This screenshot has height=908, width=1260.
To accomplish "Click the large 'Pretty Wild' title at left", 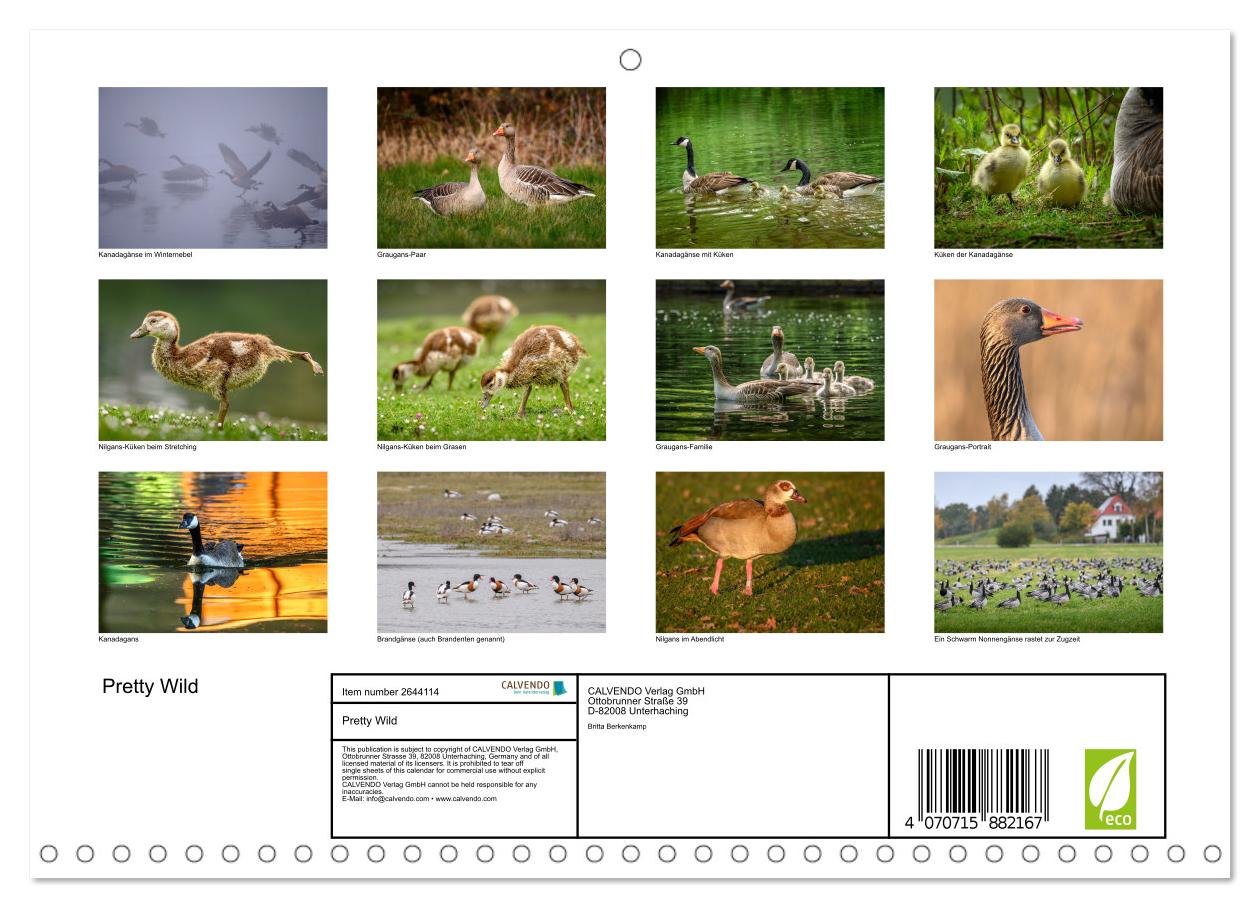I will pos(150,686).
